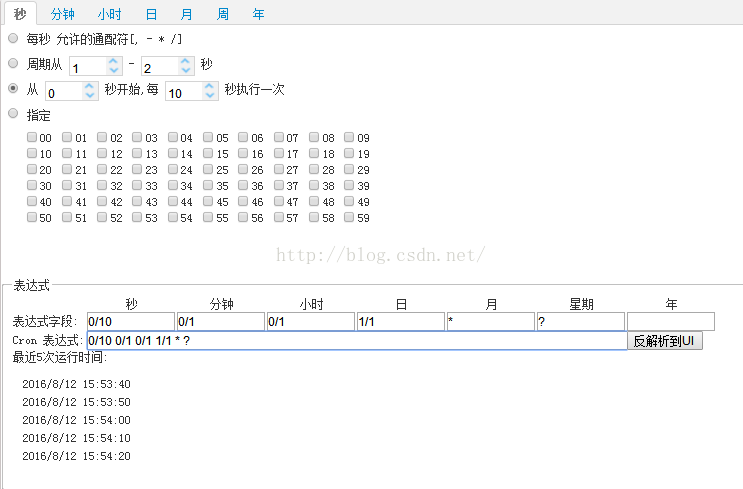The height and width of the screenshot is (489, 743).
Task: Increase the start second 0 spinner
Action: point(89,87)
